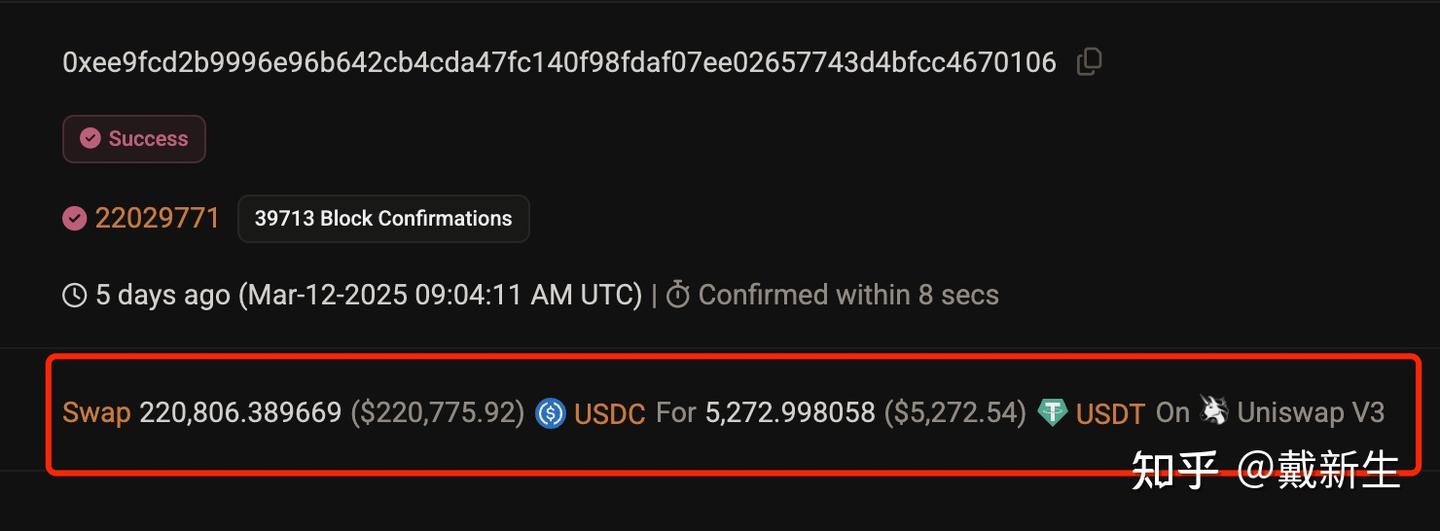Open the USDT token link
Image resolution: width=1440 pixels, height=531 pixels.
[x=1110, y=414]
